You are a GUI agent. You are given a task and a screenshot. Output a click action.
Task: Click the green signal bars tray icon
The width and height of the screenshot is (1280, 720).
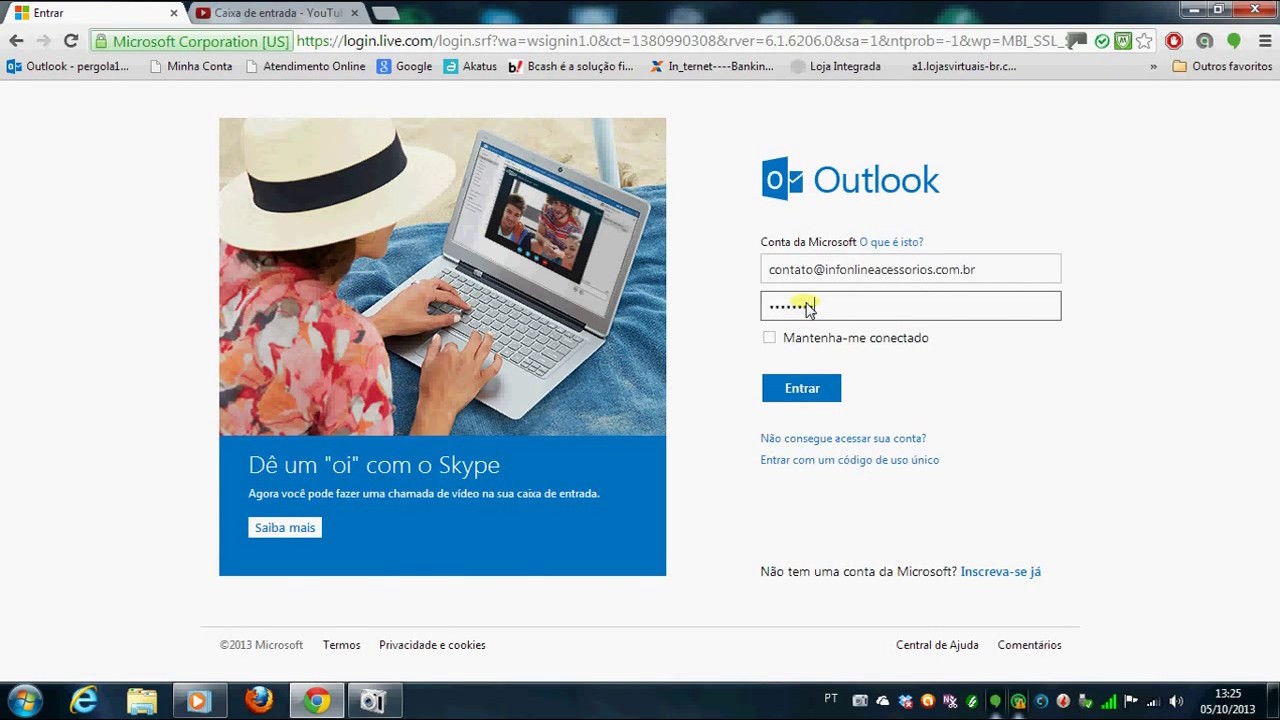click(x=1109, y=701)
